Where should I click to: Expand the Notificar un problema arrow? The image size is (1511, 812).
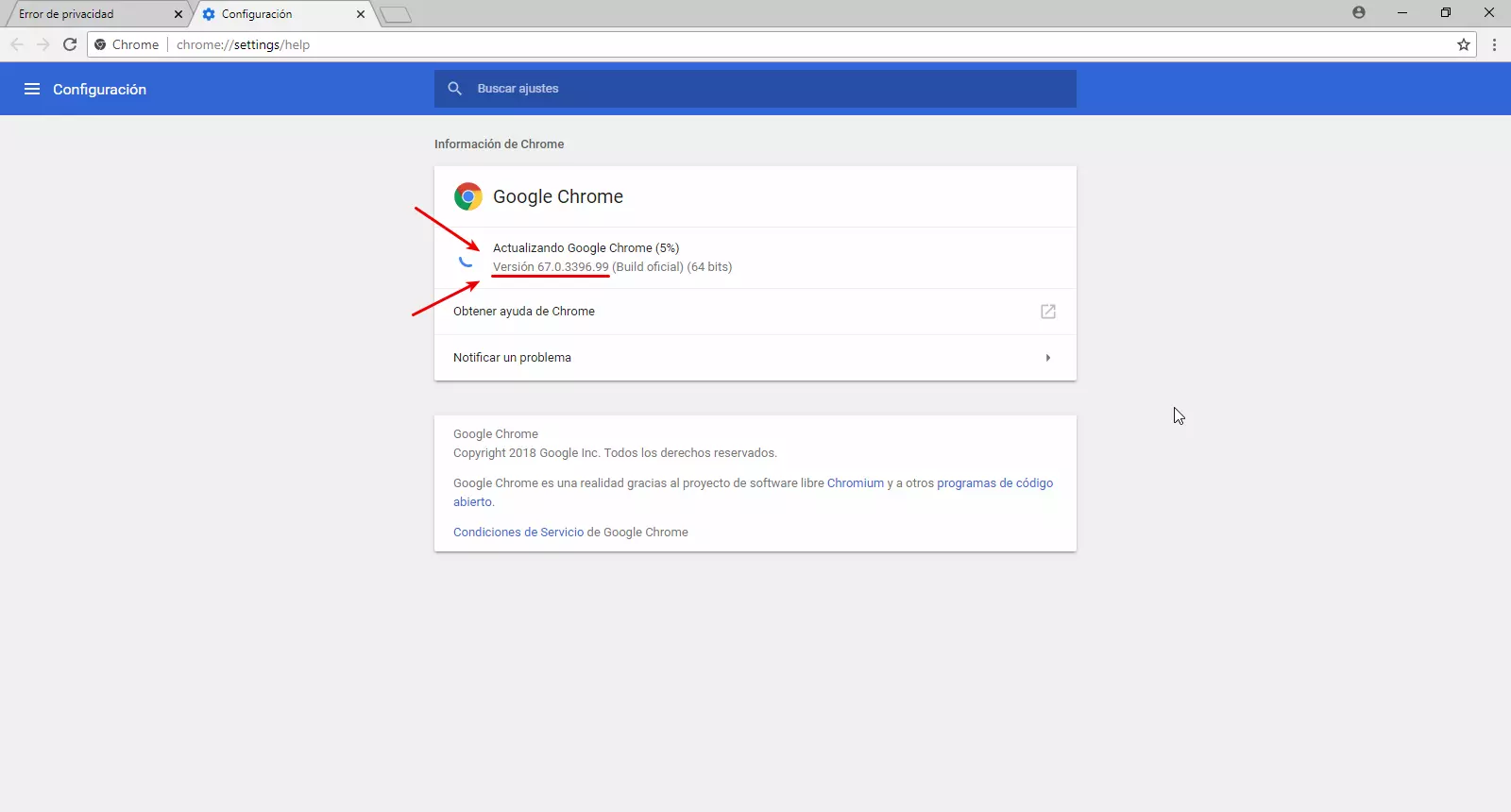(x=1047, y=358)
